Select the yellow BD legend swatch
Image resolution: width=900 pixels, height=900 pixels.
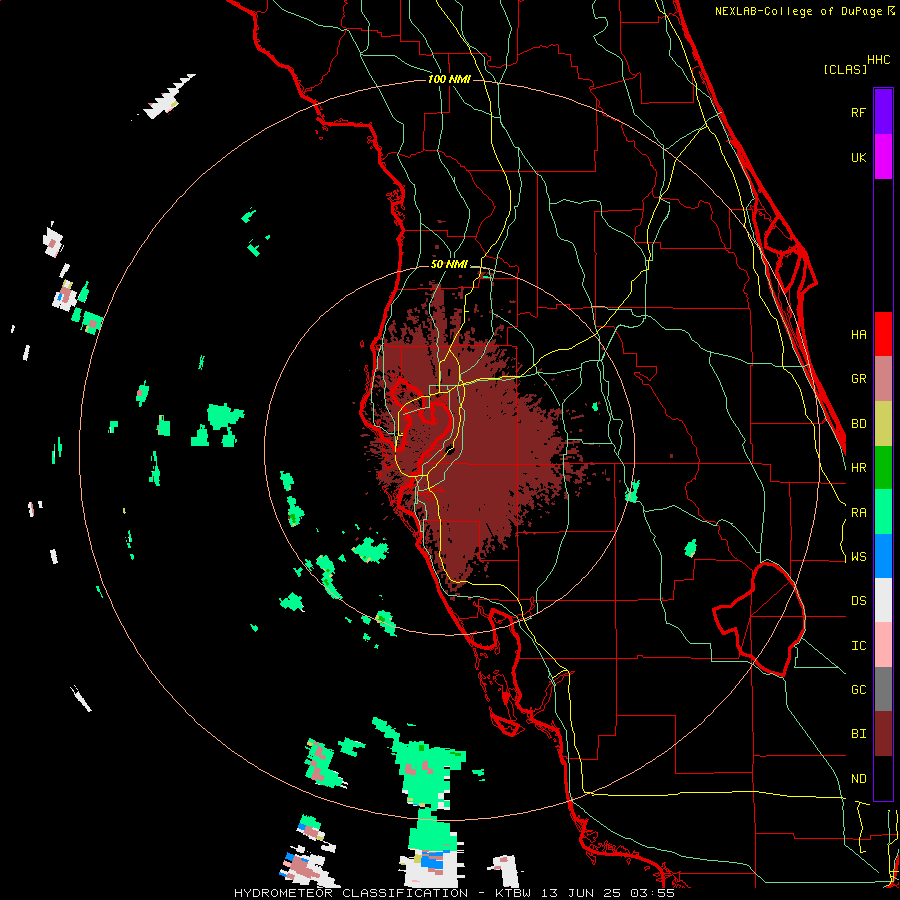pyautogui.click(x=883, y=424)
